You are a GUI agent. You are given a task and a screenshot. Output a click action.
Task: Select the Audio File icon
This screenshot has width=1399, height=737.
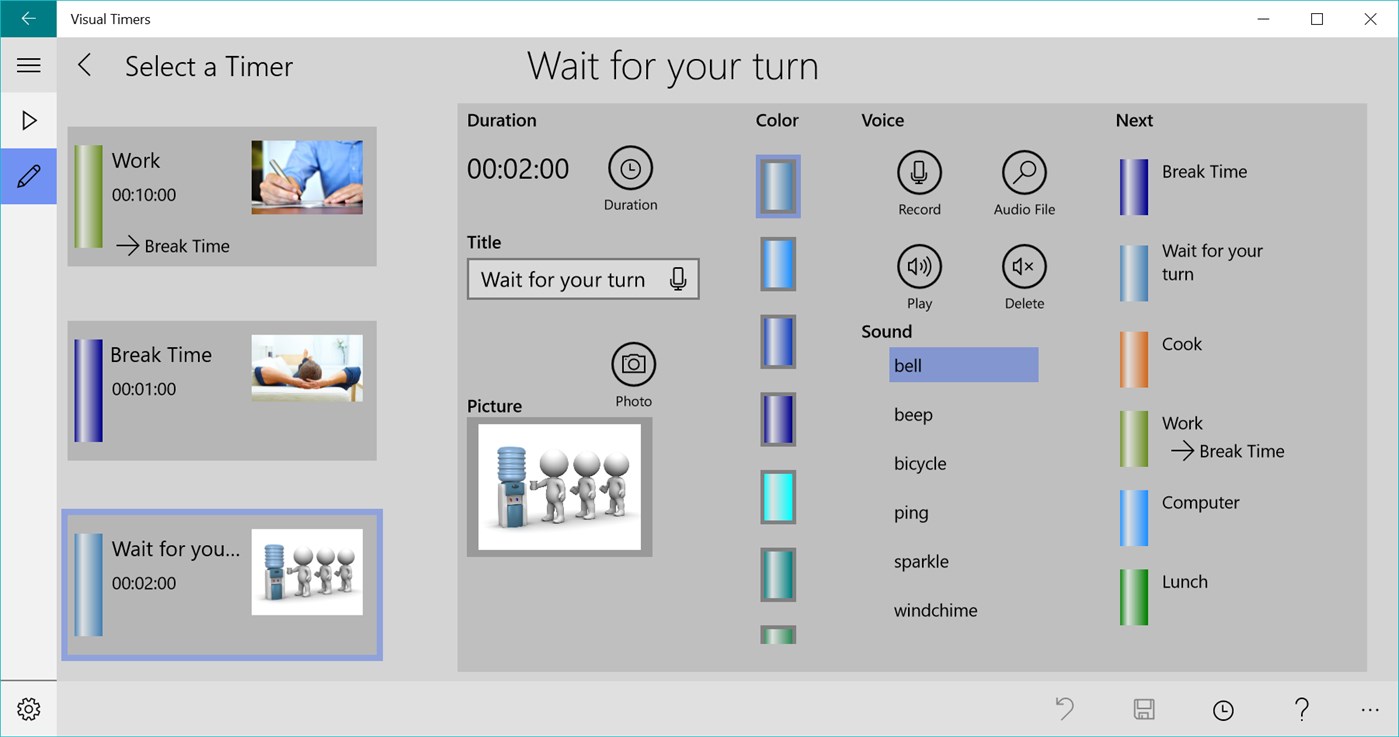click(x=1023, y=170)
